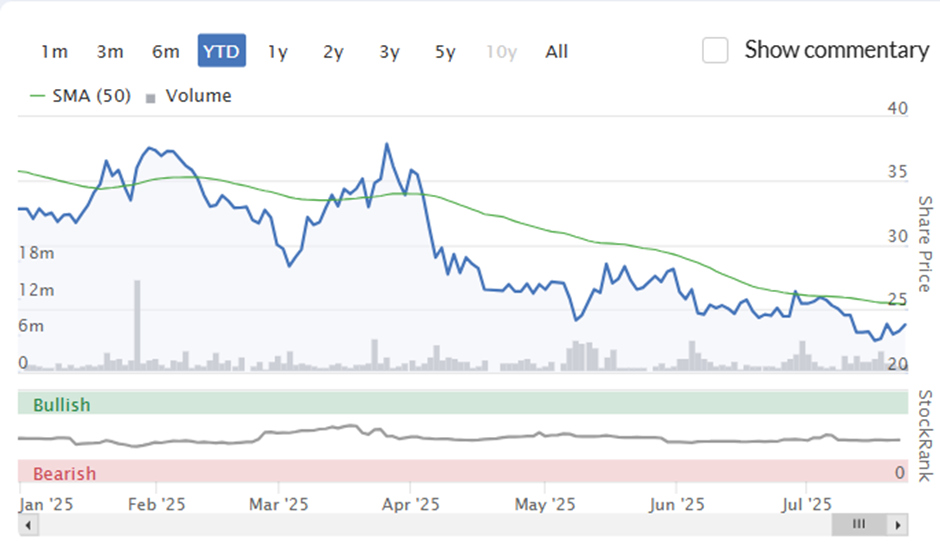Click the Bearish red band

(x=463, y=472)
